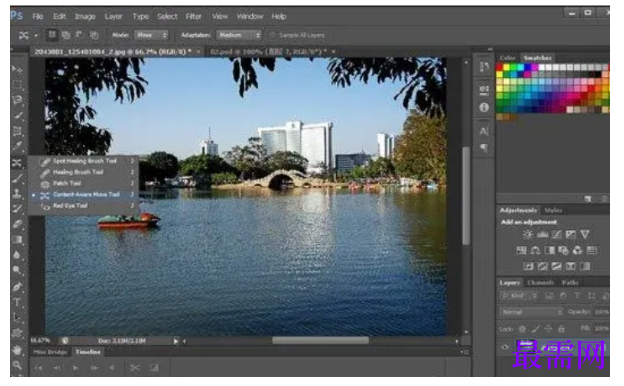Choose Intersect with Selection mode

94,35
